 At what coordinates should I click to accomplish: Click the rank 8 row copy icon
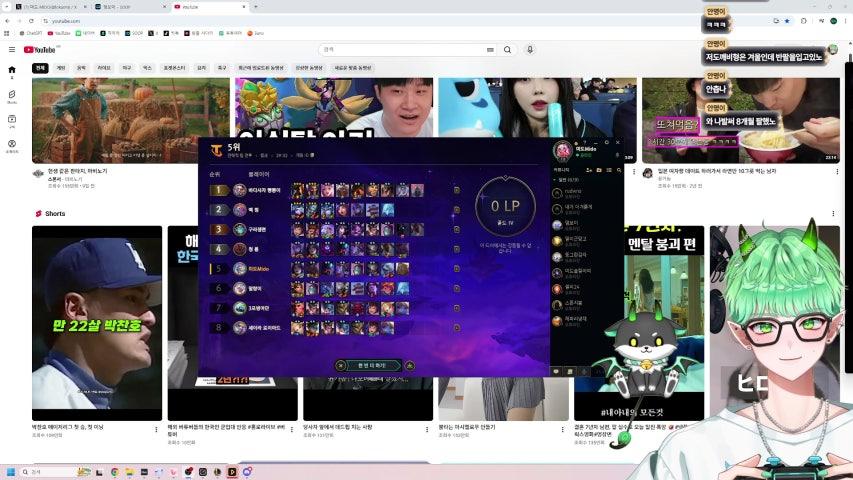(x=457, y=328)
